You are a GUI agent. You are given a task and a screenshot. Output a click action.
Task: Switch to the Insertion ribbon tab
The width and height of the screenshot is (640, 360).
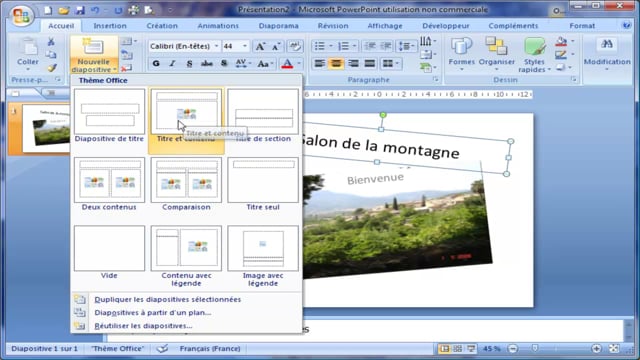110,26
